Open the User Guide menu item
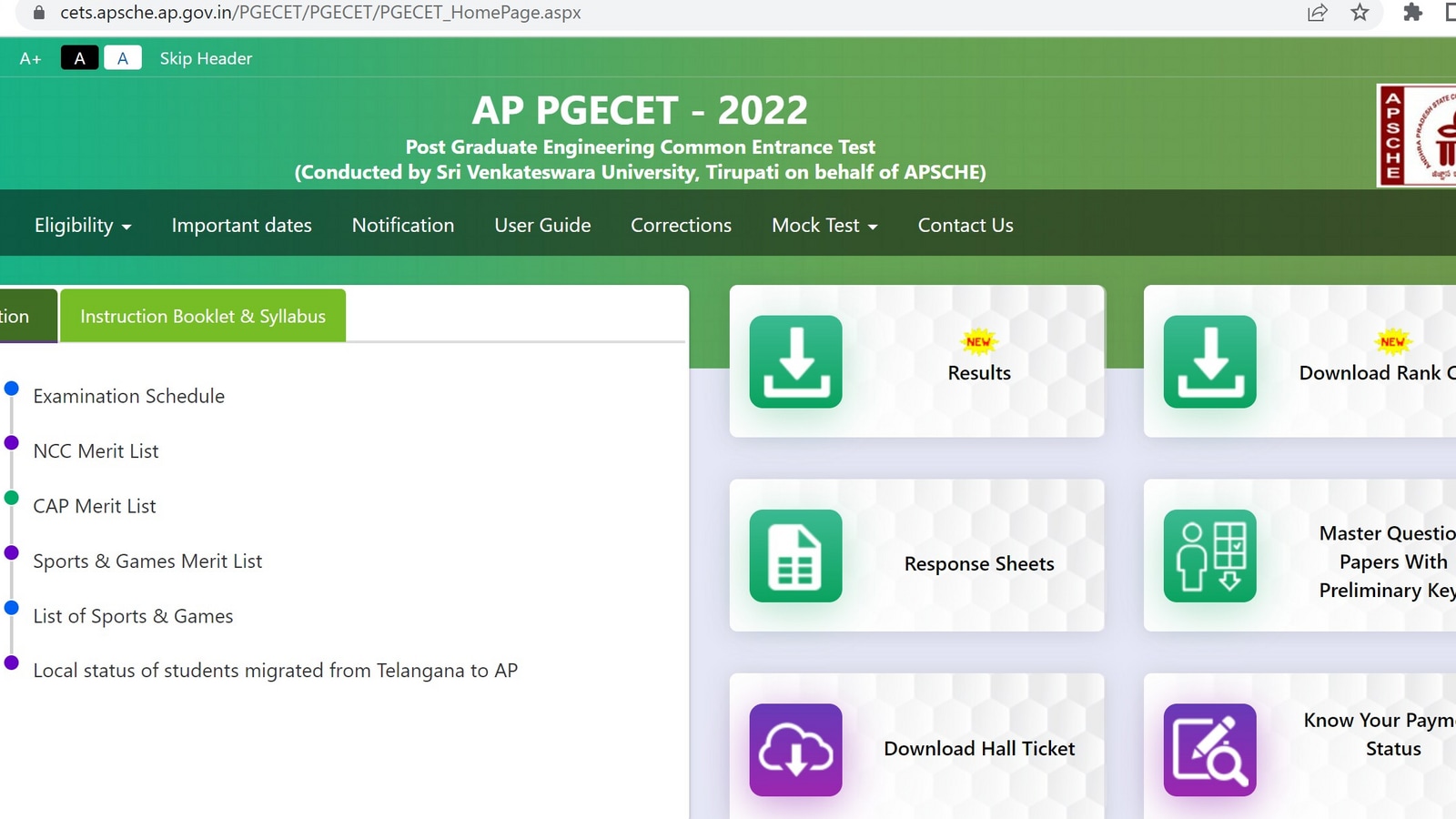This screenshot has height=819, width=1456. click(542, 225)
